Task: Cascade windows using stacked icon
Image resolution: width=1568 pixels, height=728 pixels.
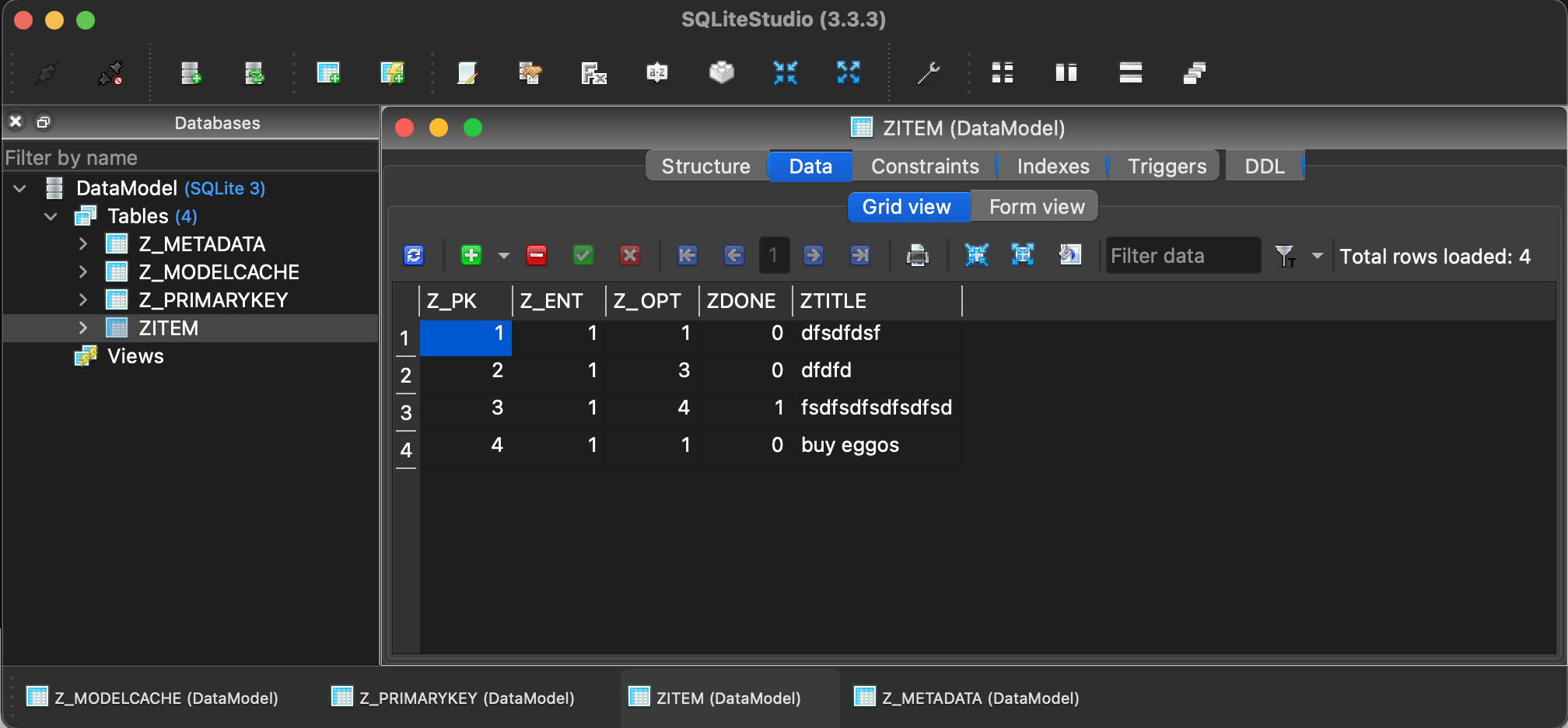Action: click(1195, 73)
